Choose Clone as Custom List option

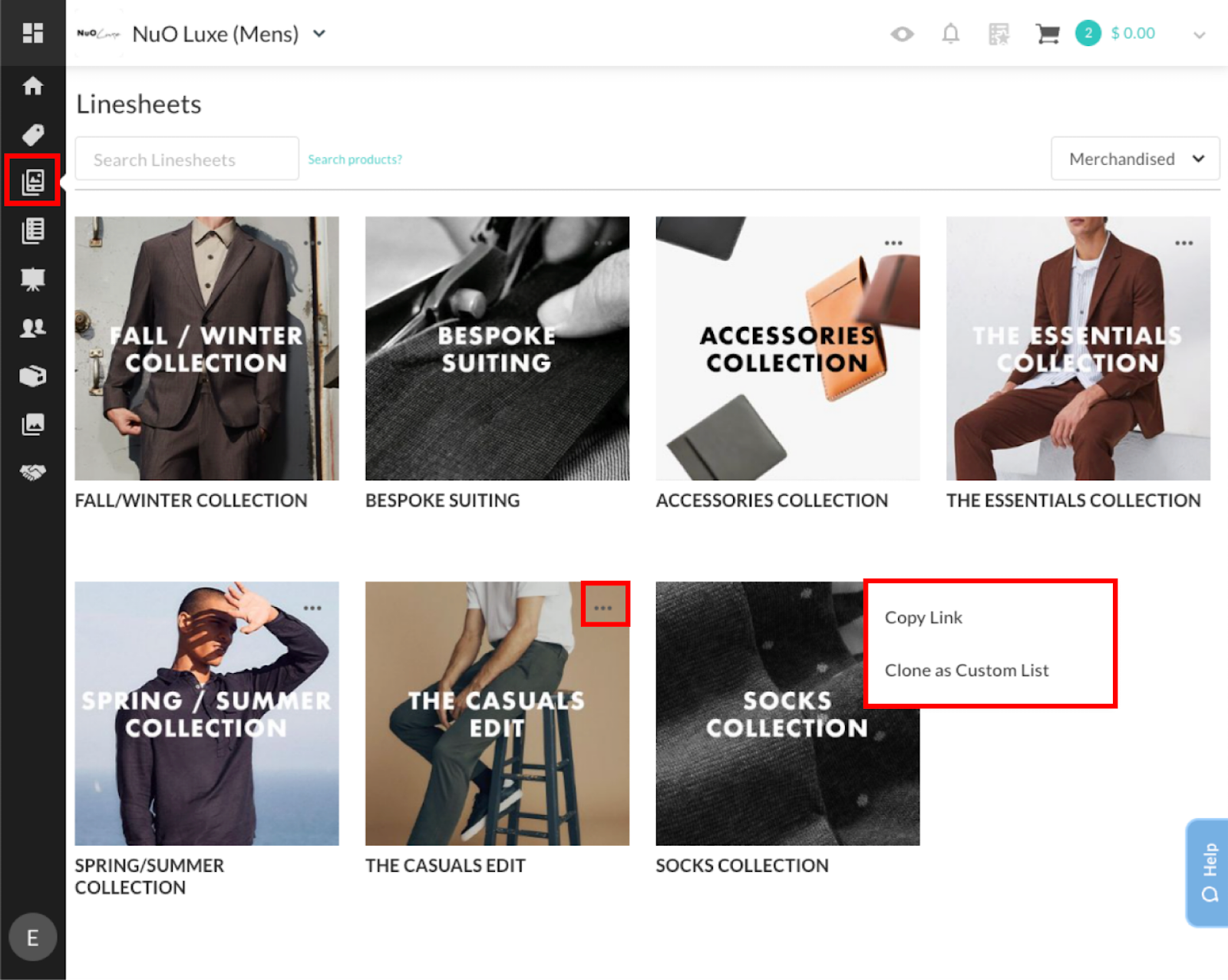pyautogui.click(x=966, y=669)
